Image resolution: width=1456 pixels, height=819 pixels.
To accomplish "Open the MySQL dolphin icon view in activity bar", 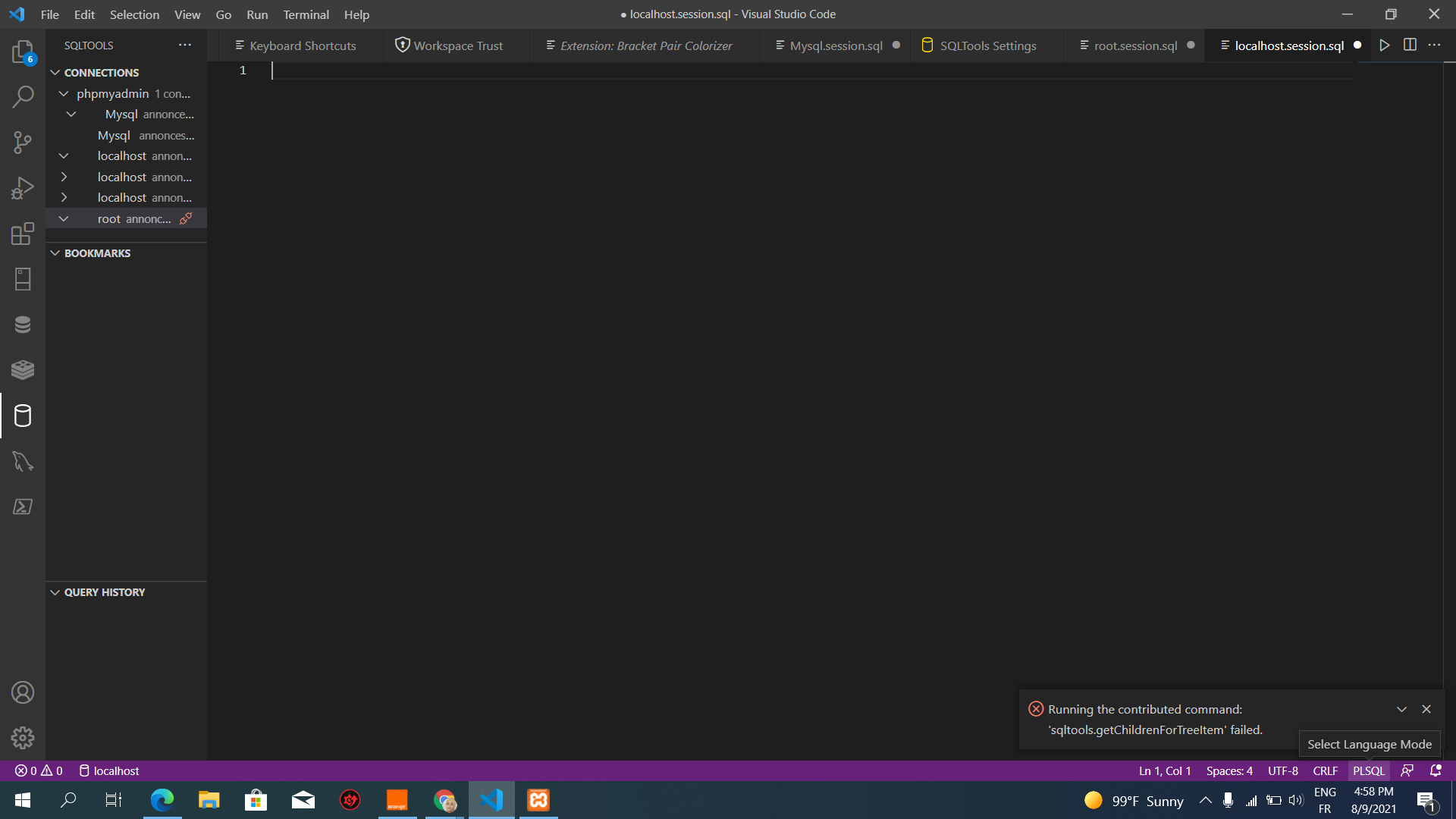I will coord(23,461).
